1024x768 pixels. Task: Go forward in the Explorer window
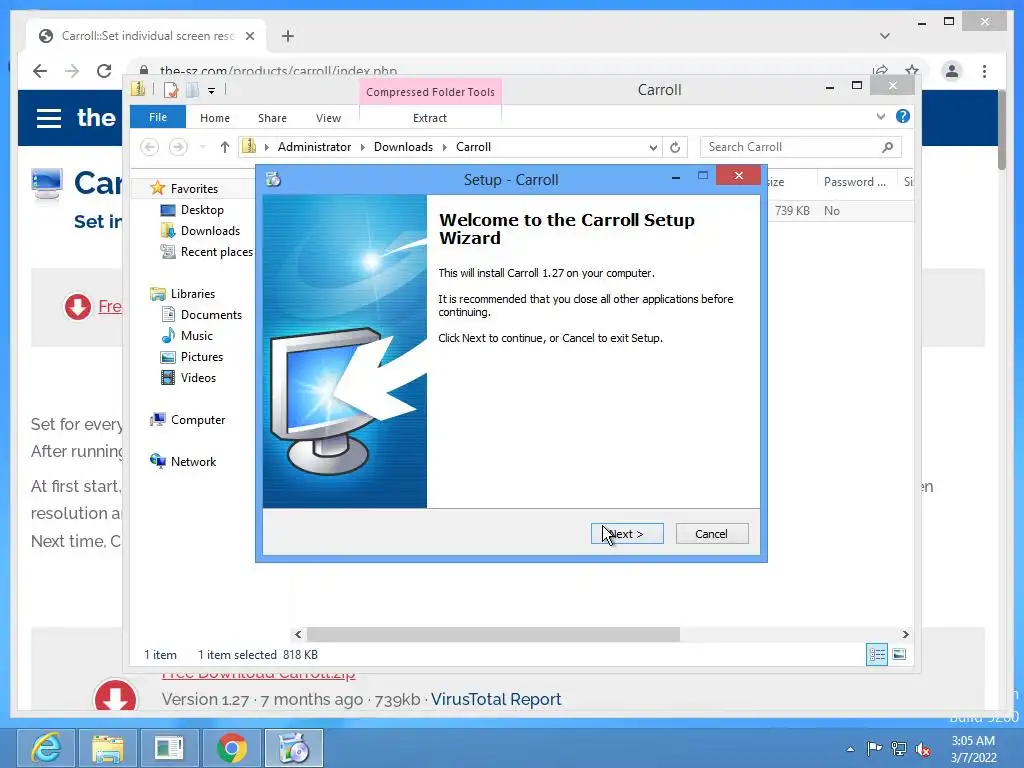(x=178, y=147)
